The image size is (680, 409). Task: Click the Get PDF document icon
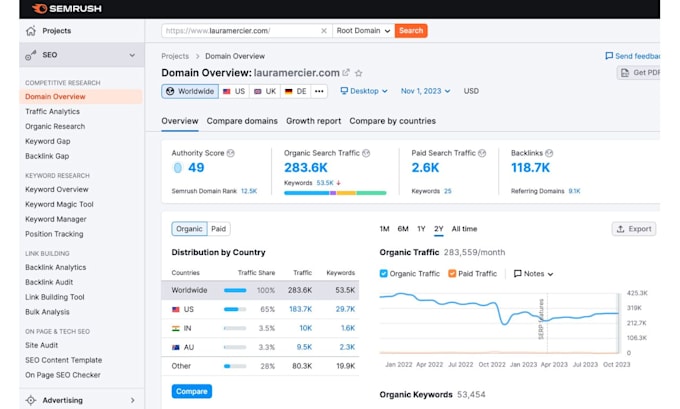625,73
